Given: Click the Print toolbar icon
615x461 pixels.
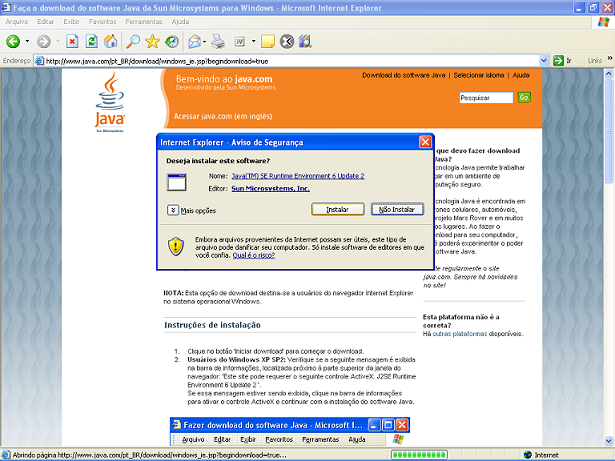Looking at the screenshot, I should [219, 42].
